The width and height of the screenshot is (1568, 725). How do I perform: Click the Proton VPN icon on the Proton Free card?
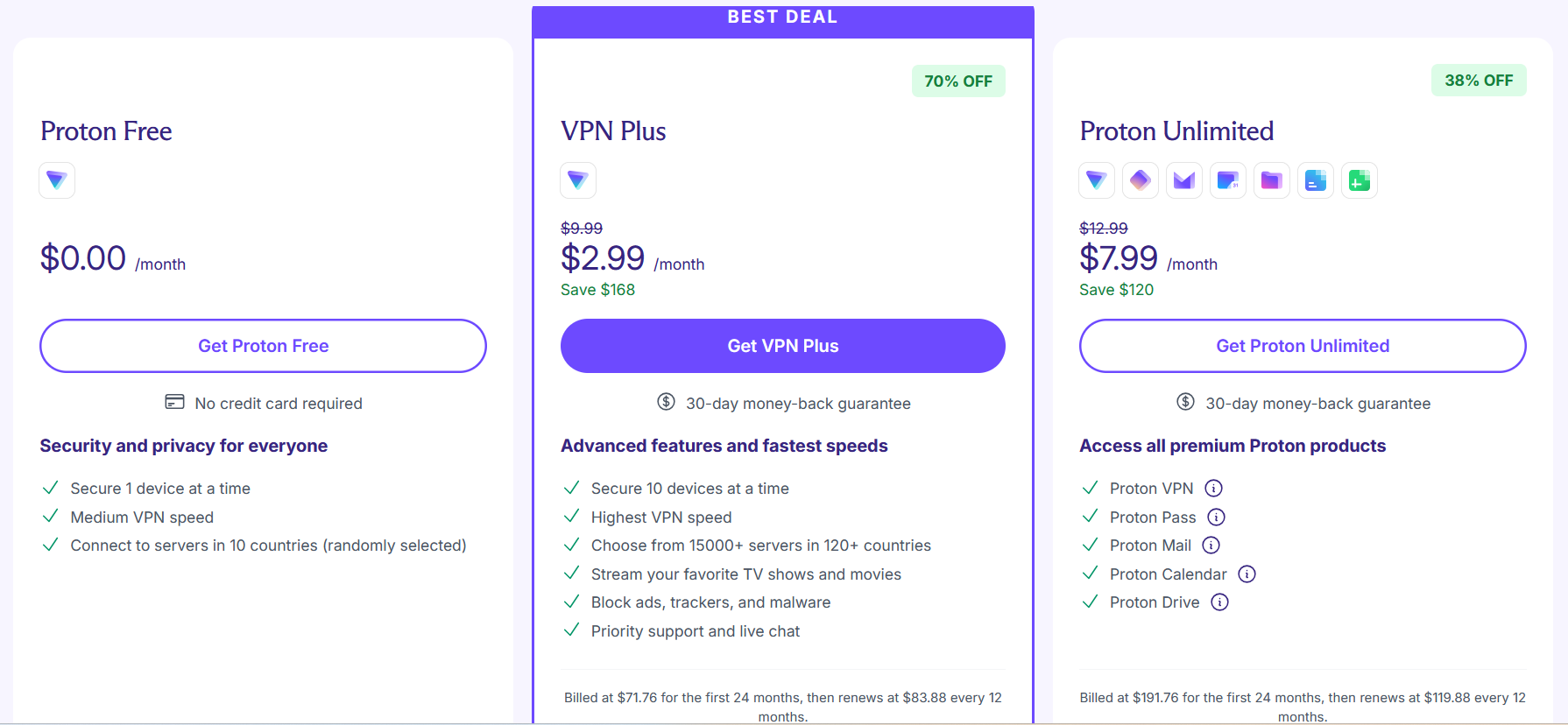56,180
